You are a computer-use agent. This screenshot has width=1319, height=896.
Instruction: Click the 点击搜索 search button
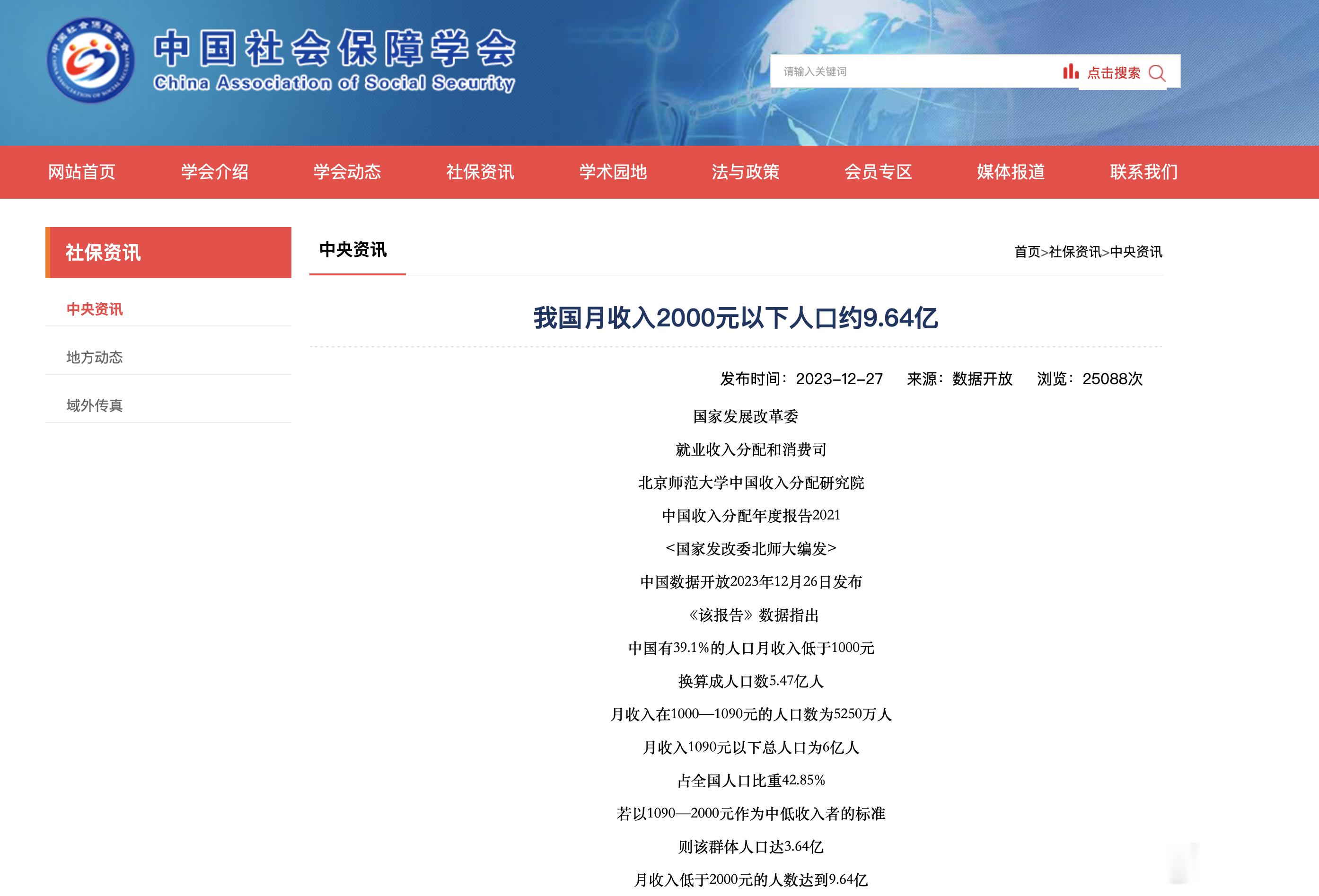1114,73
